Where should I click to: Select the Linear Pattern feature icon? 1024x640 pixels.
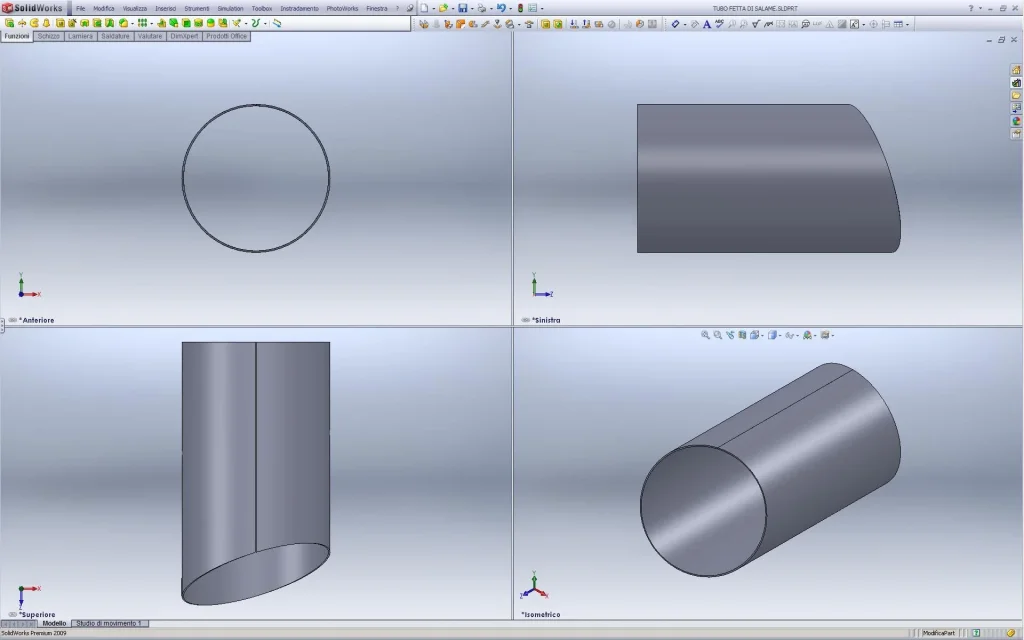tap(142, 23)
